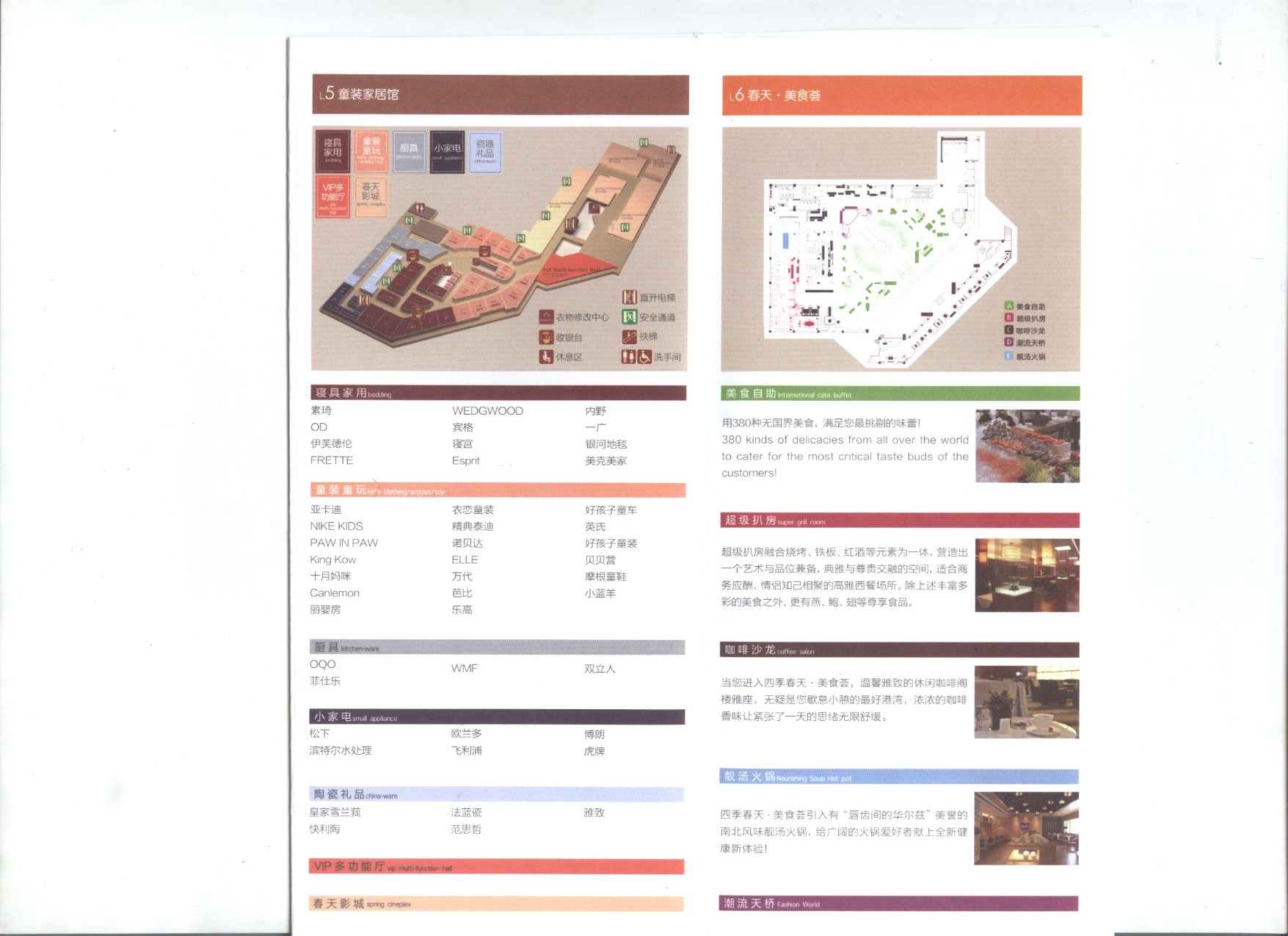
Task: Click the green 安全通道 legend icon
Action: [x=629, y=317]
